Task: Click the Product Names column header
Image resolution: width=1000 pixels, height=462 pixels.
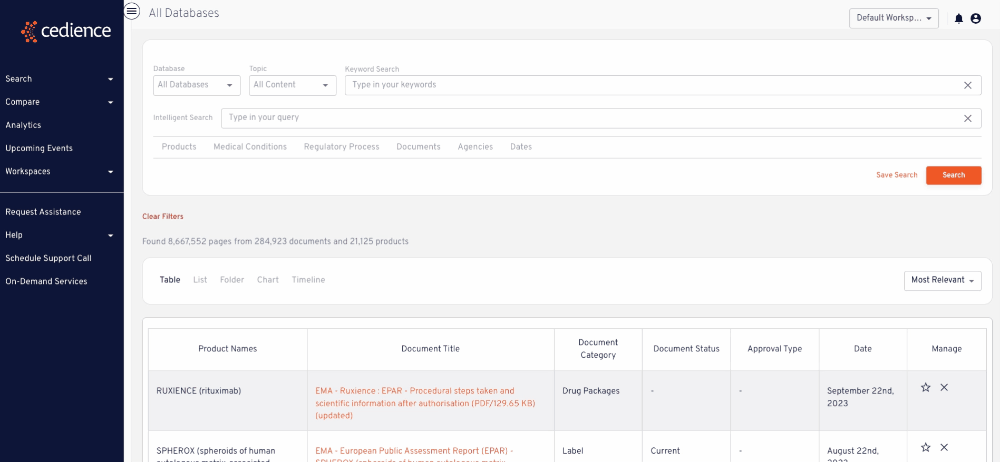Action: point(228,349)
